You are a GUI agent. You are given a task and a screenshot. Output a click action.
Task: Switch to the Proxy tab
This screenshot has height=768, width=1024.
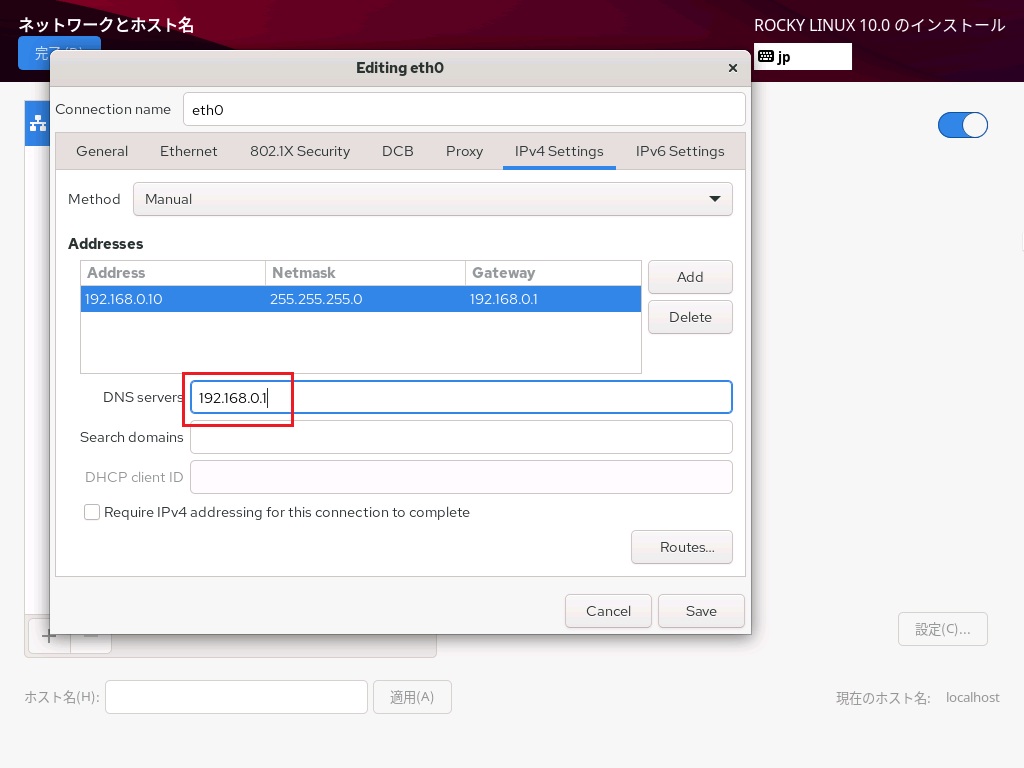(464, 151)
